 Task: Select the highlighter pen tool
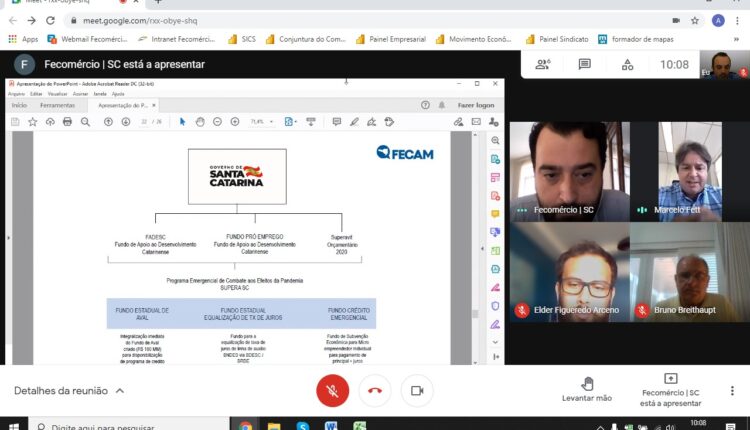354,122
